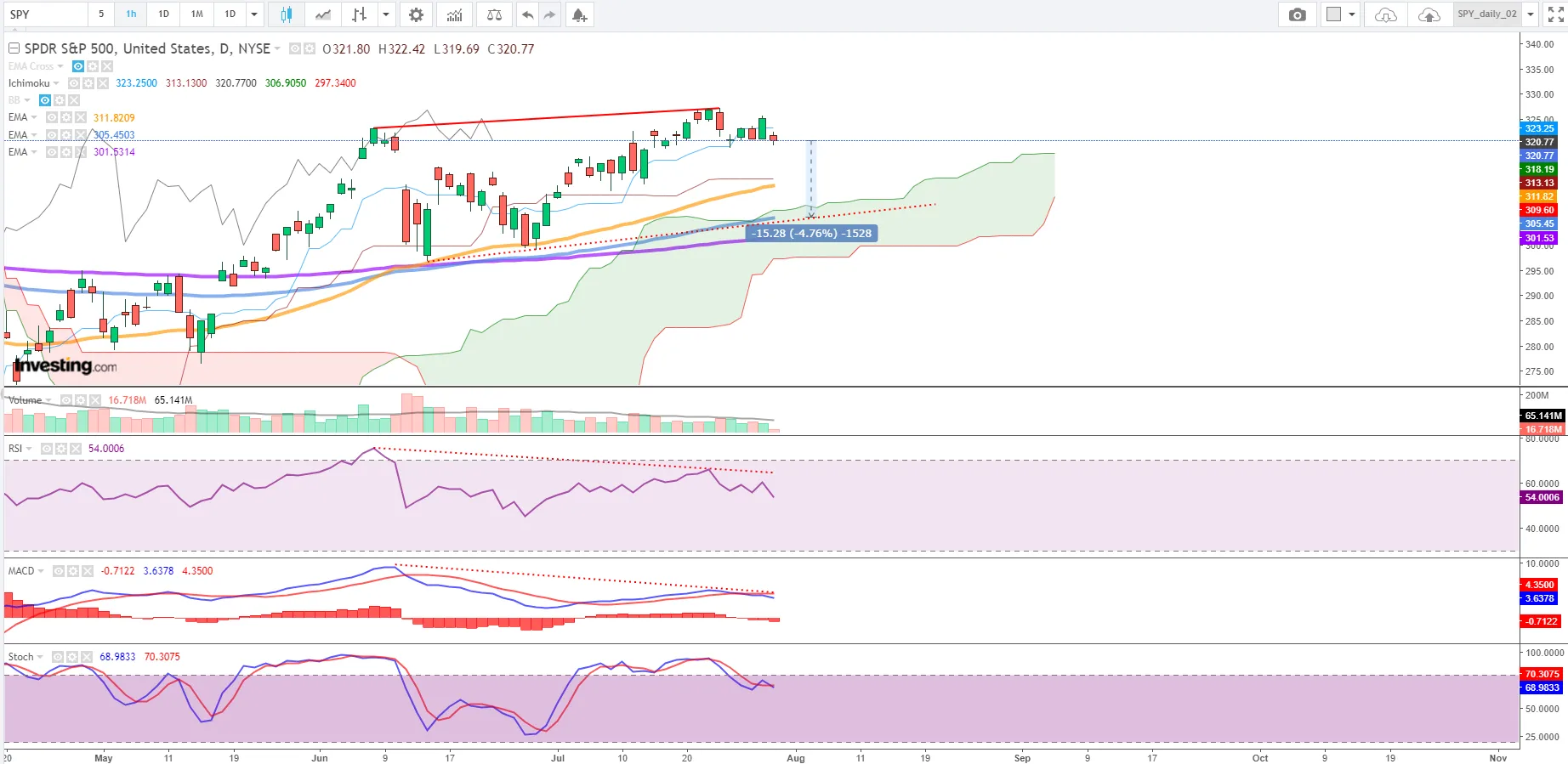Take a chart snapshot with the camera icon
1568x764 pixels.
coord(1297,14)
